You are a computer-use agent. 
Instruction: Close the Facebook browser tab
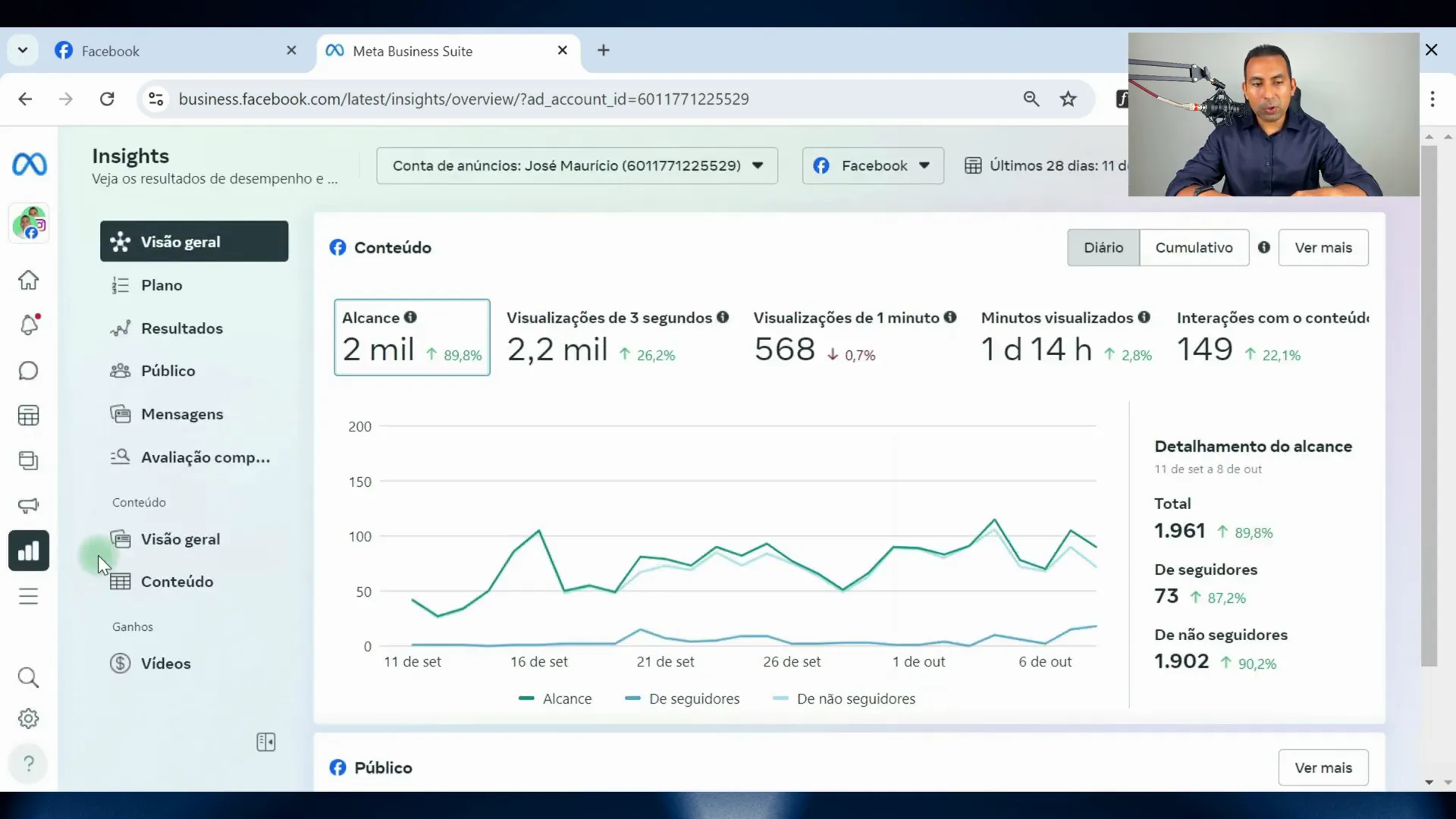(x=292, y=50)
